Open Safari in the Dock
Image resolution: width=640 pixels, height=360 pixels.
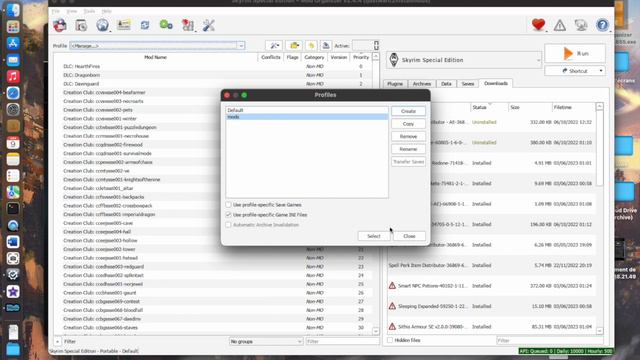point(13,93)
